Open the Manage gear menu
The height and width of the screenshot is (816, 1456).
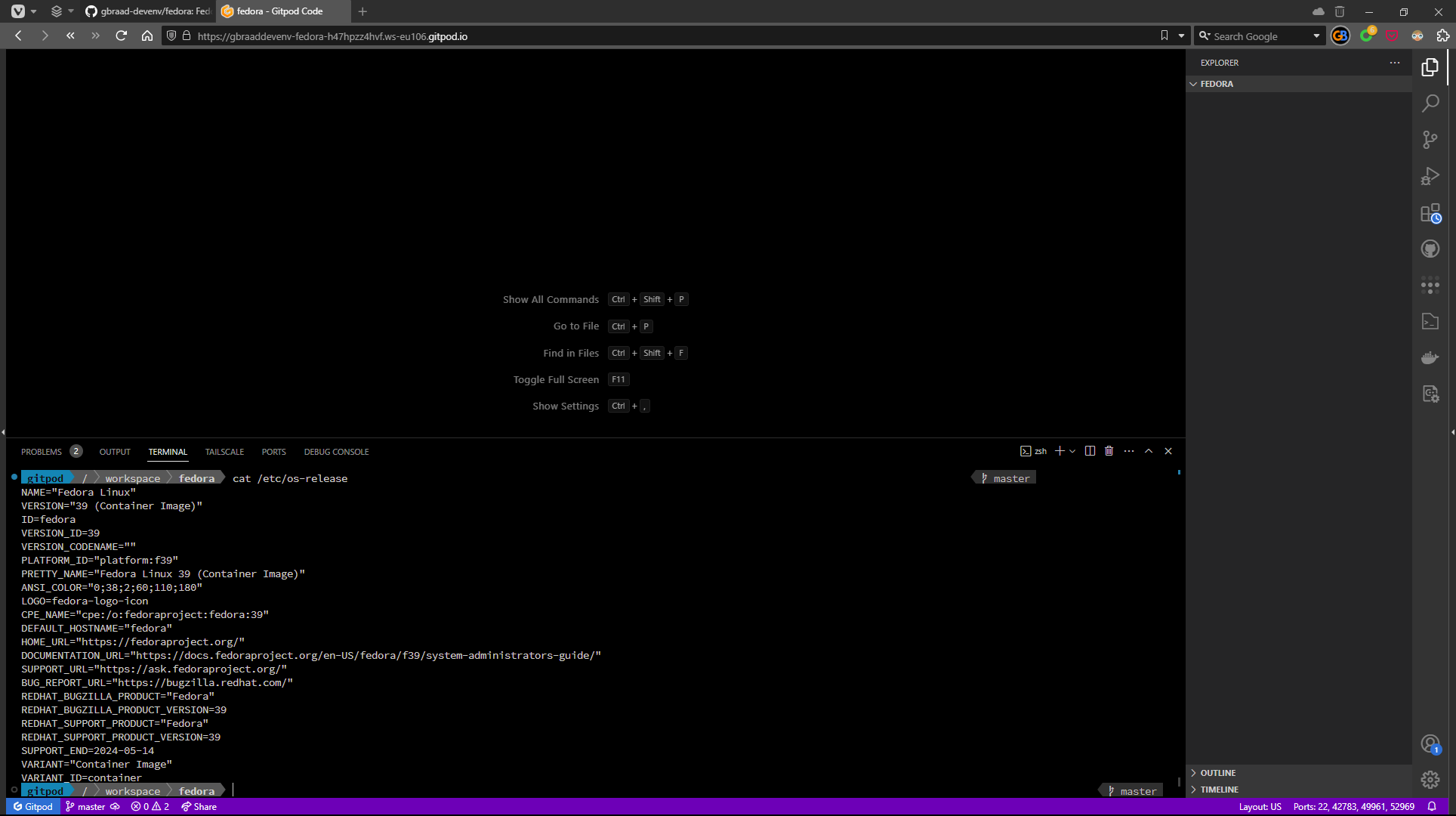1430,780
